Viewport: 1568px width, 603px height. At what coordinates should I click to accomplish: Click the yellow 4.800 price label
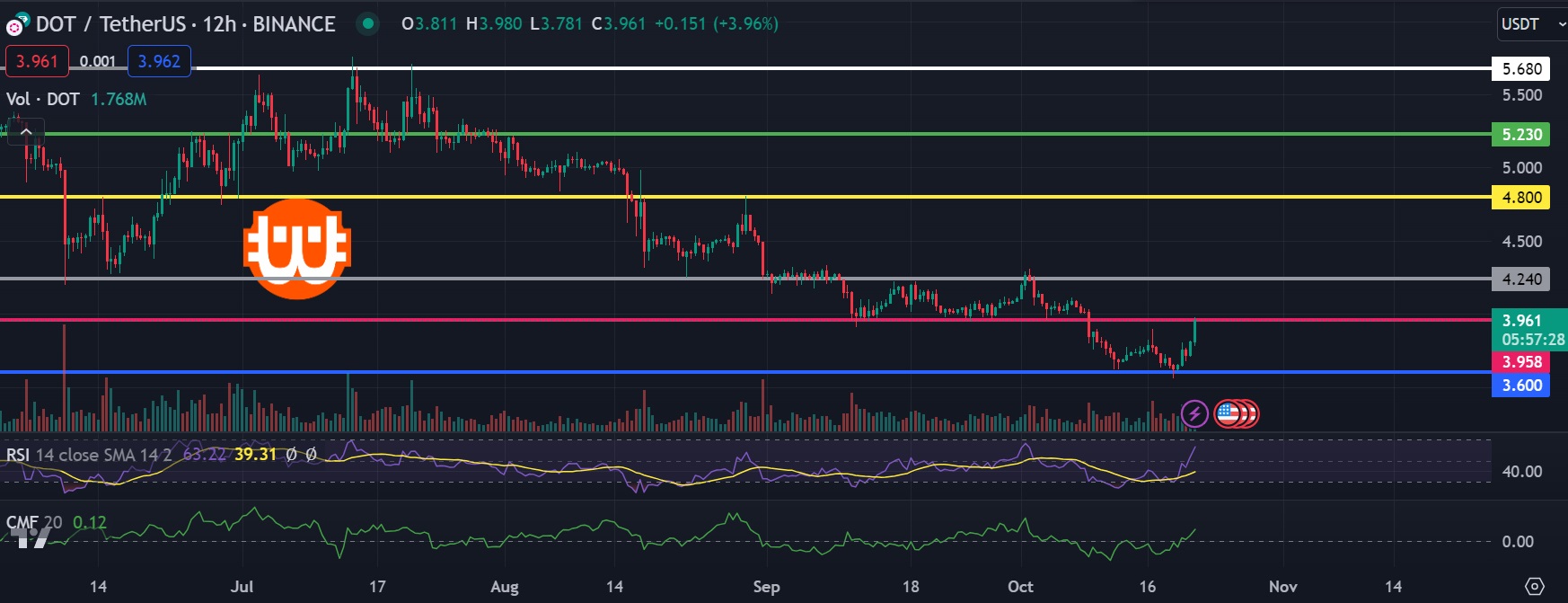tap(1521, 198)
